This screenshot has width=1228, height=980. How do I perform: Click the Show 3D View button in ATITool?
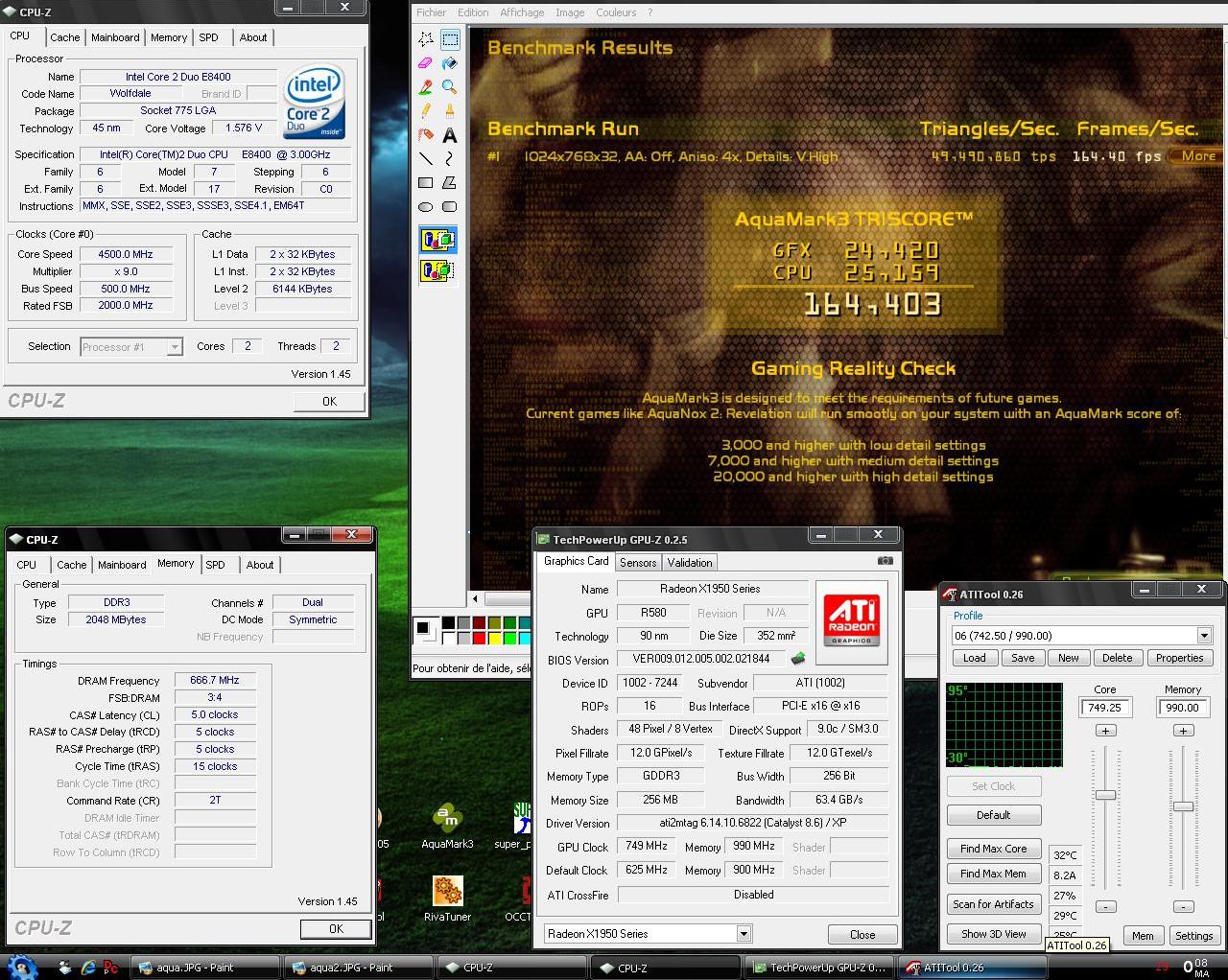point(993,934)
